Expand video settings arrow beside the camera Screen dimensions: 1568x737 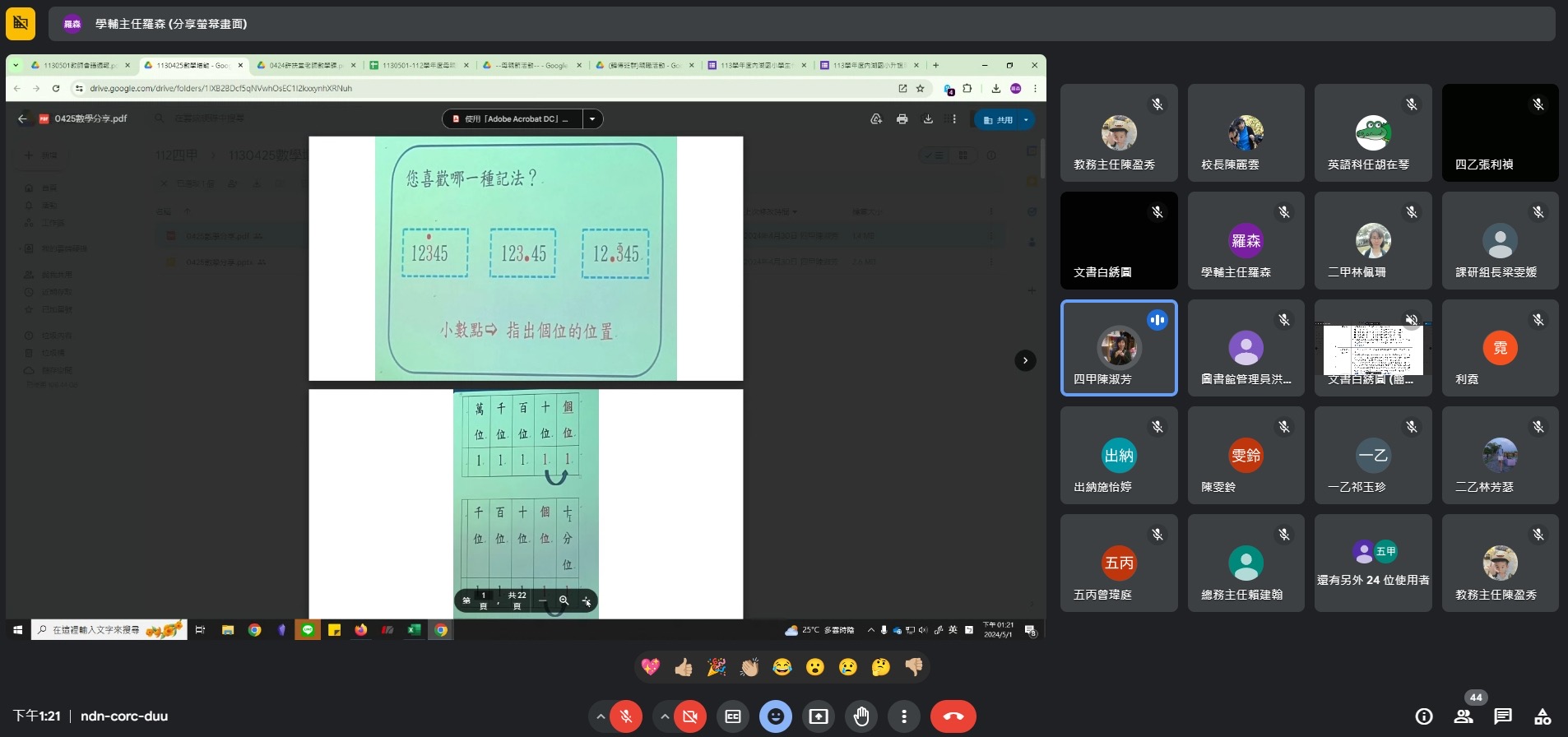pyautogui.click(x=665, y=716)
